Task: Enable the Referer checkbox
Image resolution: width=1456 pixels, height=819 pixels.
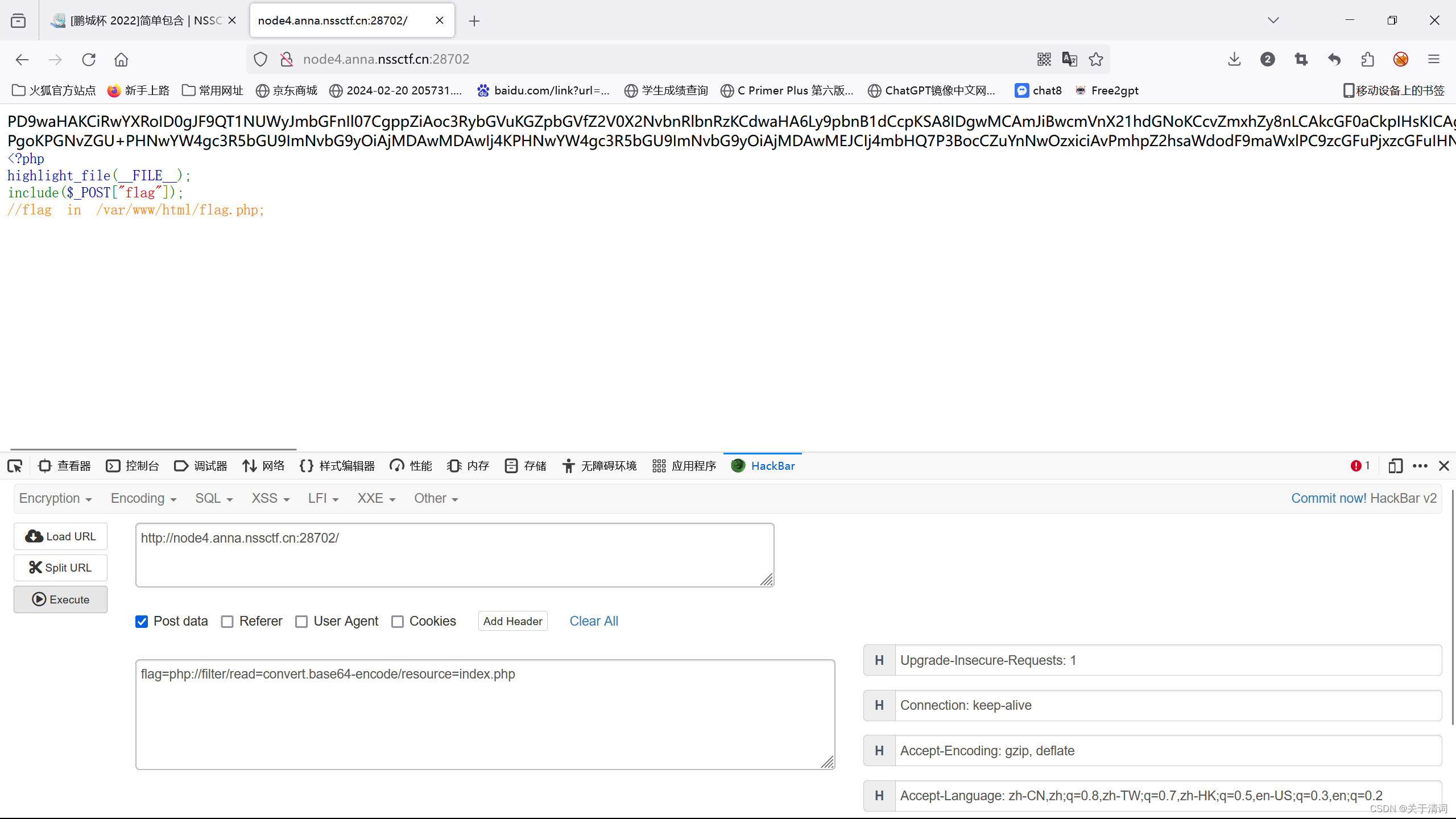Action: coord(227,622)
